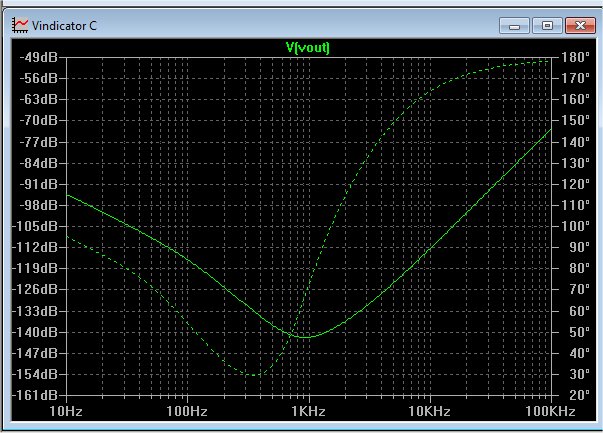Image resolution: width=603 pixels, height=433 pixels.
Task: Click the -140dB magnitude axis label
Action: pyautogui.click(x=35, y=332)
